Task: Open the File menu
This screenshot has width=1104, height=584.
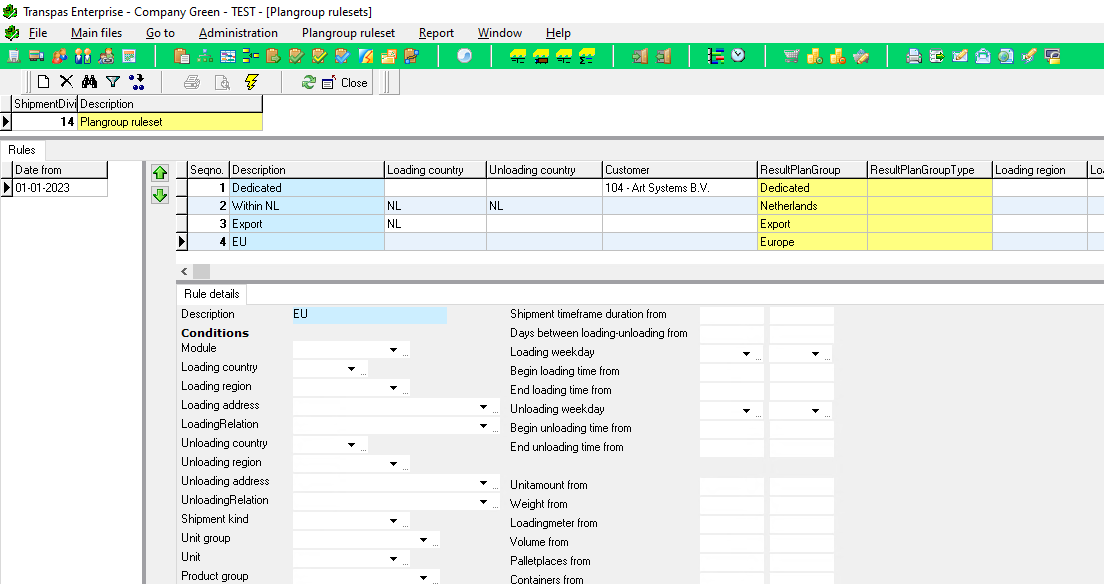Action: [x=37, y=33]
